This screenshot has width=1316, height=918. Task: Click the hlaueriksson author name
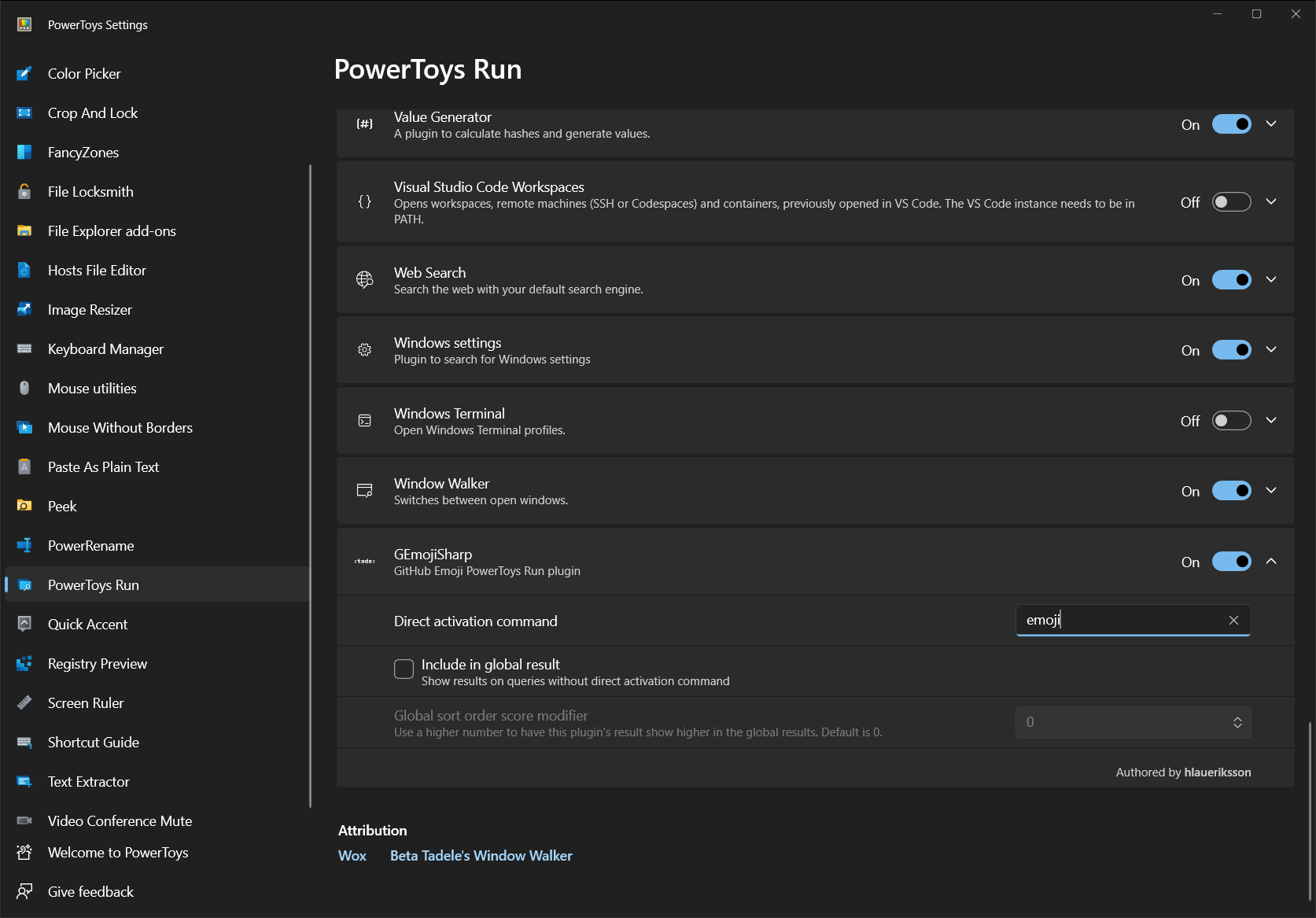point(1218,772)
